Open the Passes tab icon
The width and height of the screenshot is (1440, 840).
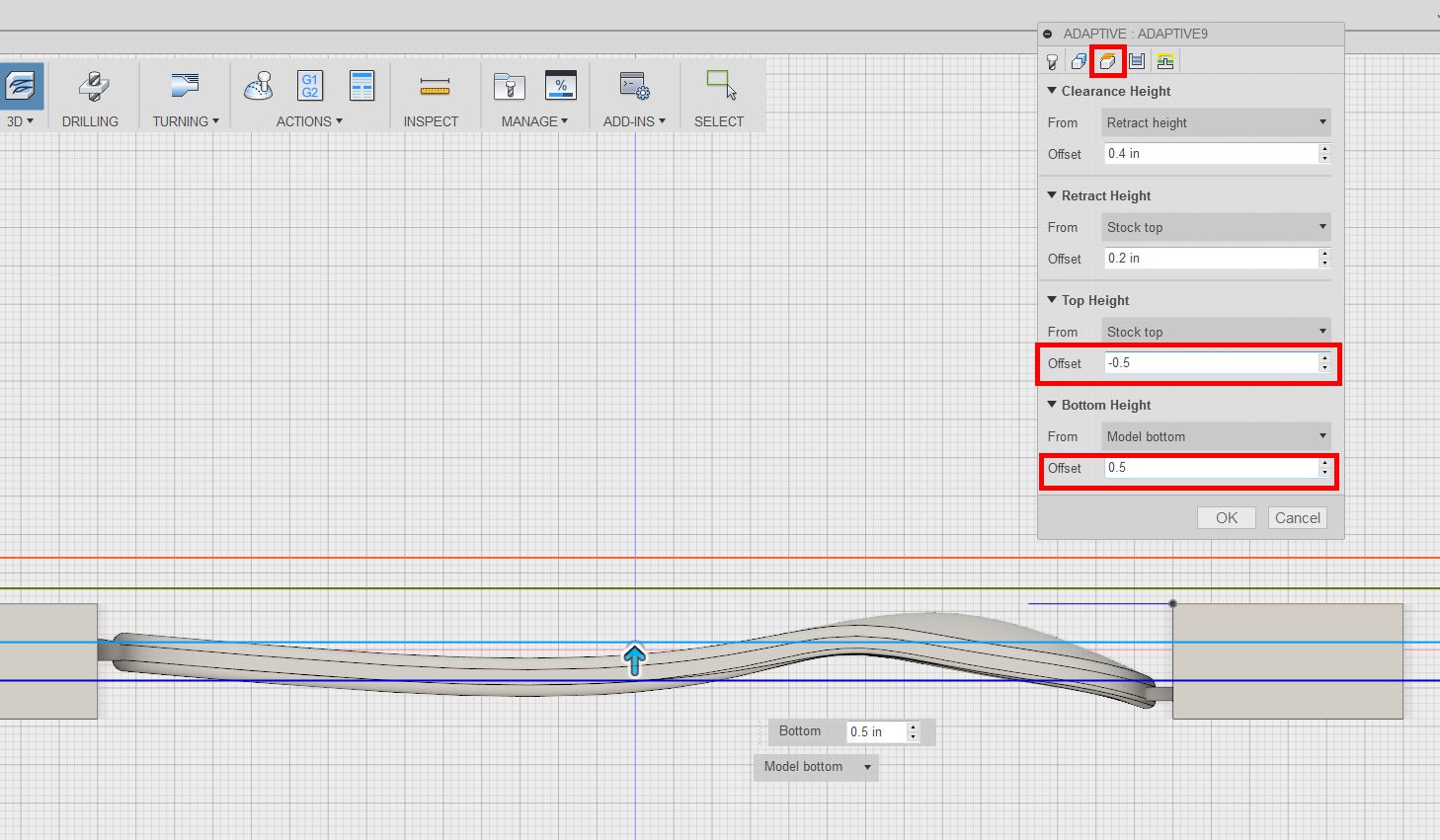click(1137, 62)
